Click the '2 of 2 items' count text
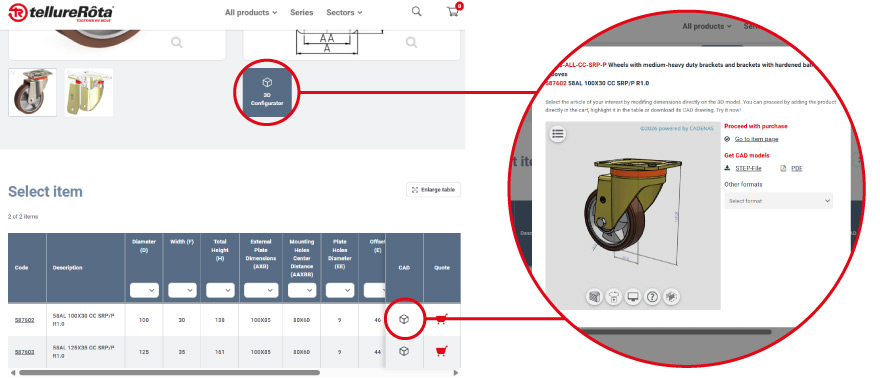 coord(23,216)
